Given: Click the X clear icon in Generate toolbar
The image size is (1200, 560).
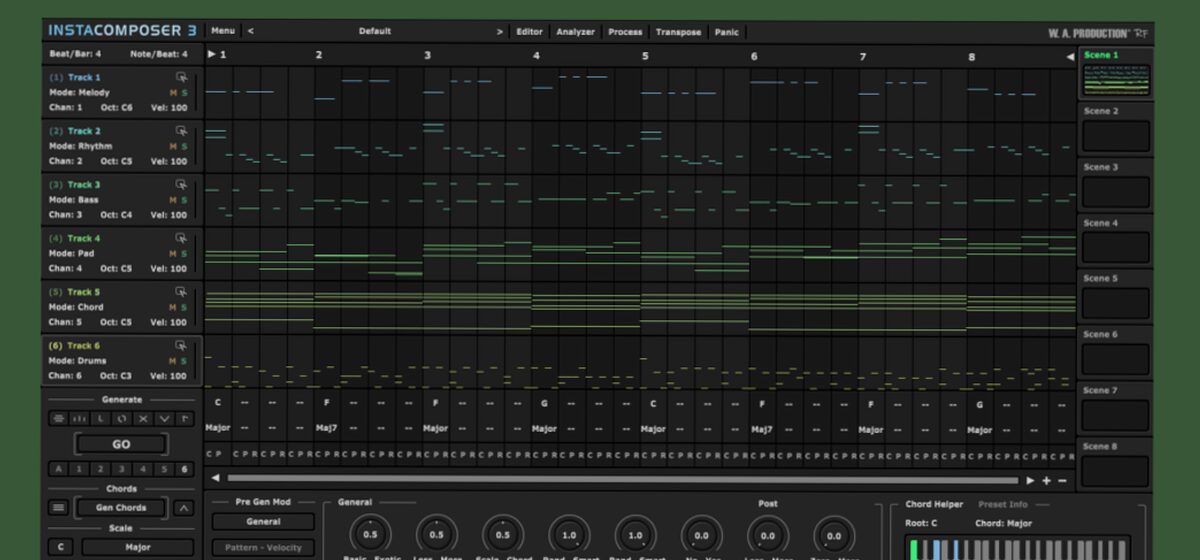Looking at the screenshot, I should [143, 418].
